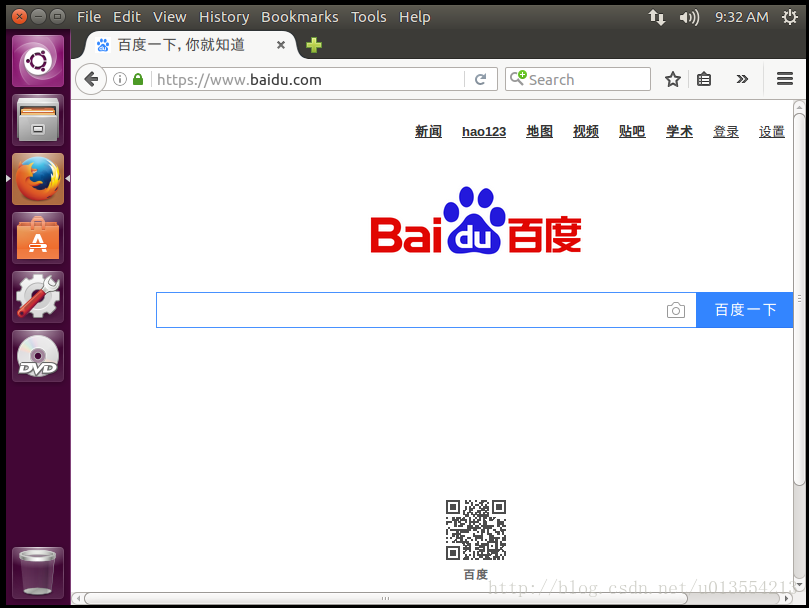Open the hao123 link
The image size is (809, 608).
click(x=484, y=132)
